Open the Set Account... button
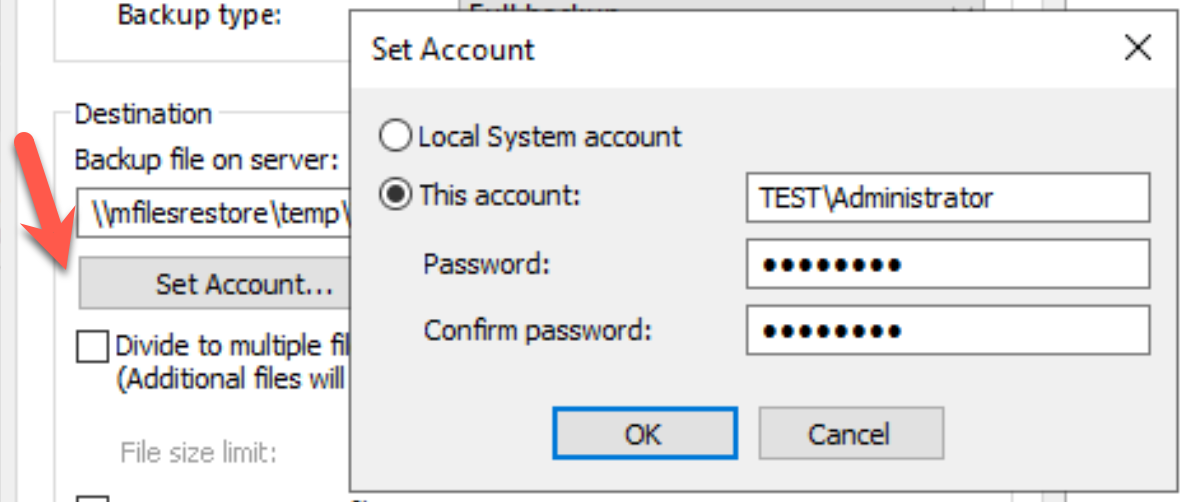Viewport: 1190px width, 502px height. pyautogui.click(x=215, y=283)
